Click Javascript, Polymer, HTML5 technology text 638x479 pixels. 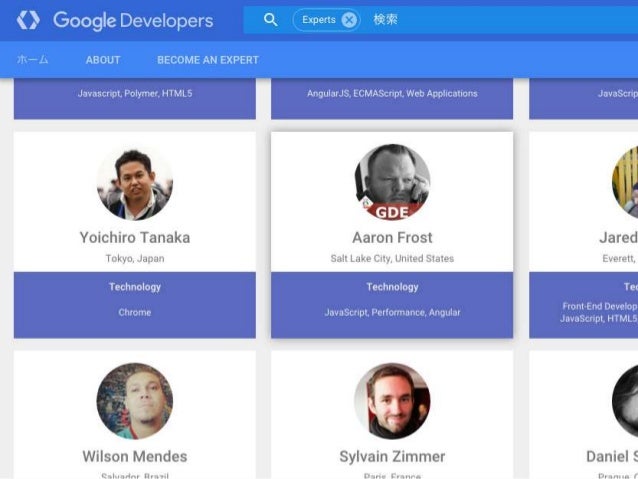pyautogui.click(x=135, y=94)
